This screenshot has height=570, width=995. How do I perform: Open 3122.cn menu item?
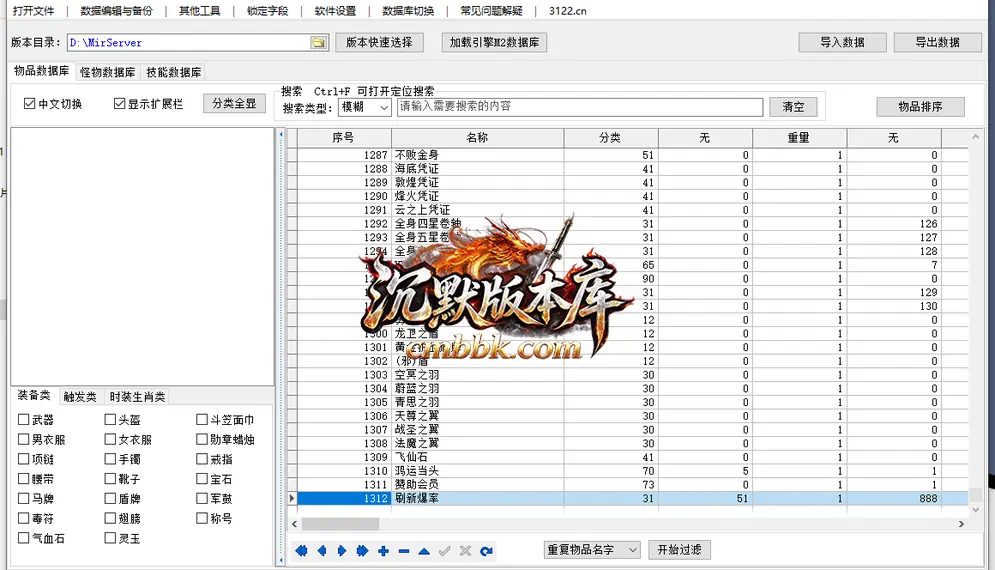568,11
